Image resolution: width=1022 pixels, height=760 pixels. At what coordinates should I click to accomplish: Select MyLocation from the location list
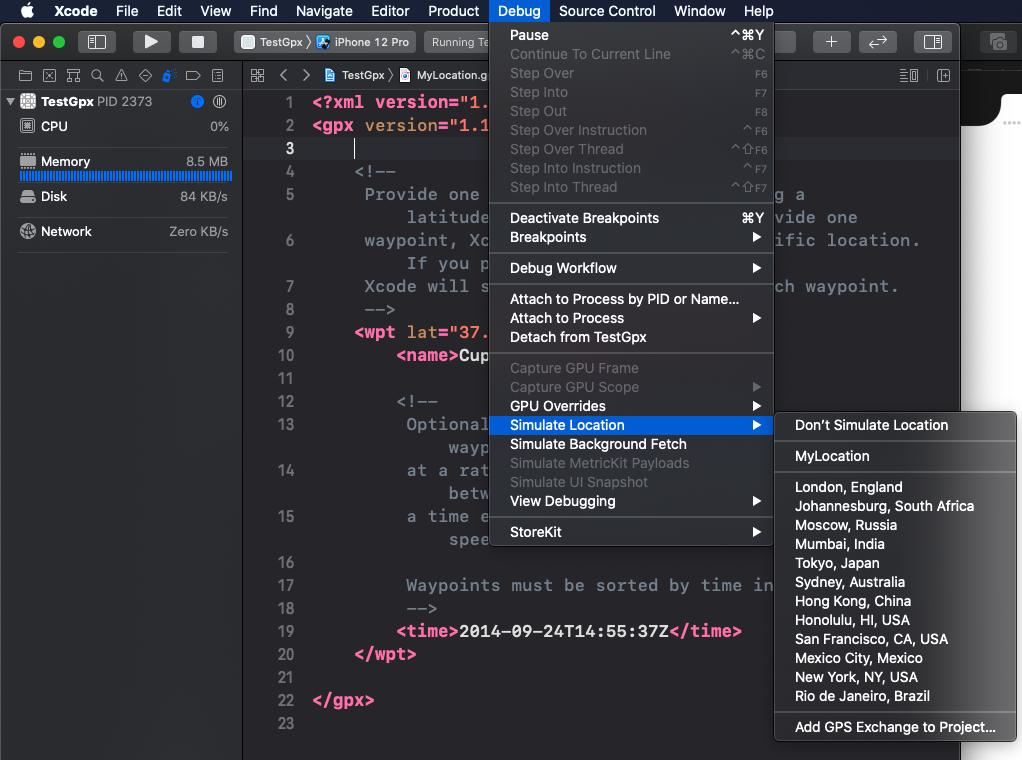[x=894, y=456]
